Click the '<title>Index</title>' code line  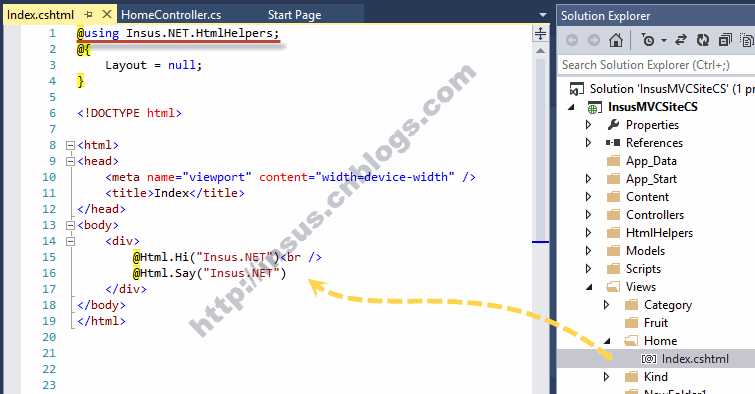pyautogui.click(x=175, y=193)
